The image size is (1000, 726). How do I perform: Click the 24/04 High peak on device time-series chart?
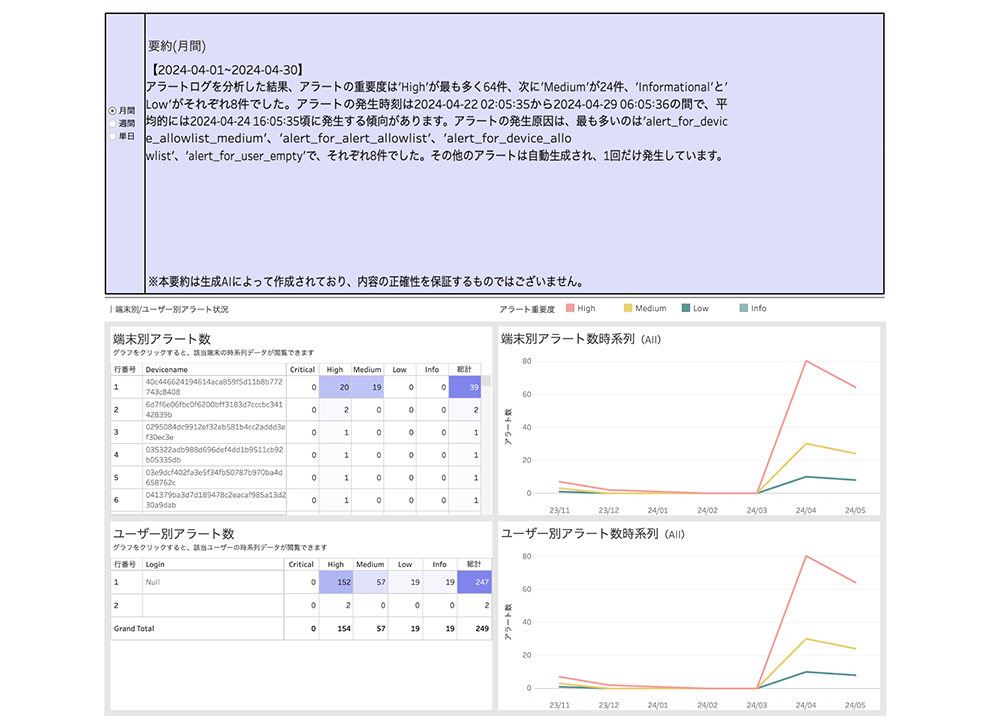tap(806, 361)
